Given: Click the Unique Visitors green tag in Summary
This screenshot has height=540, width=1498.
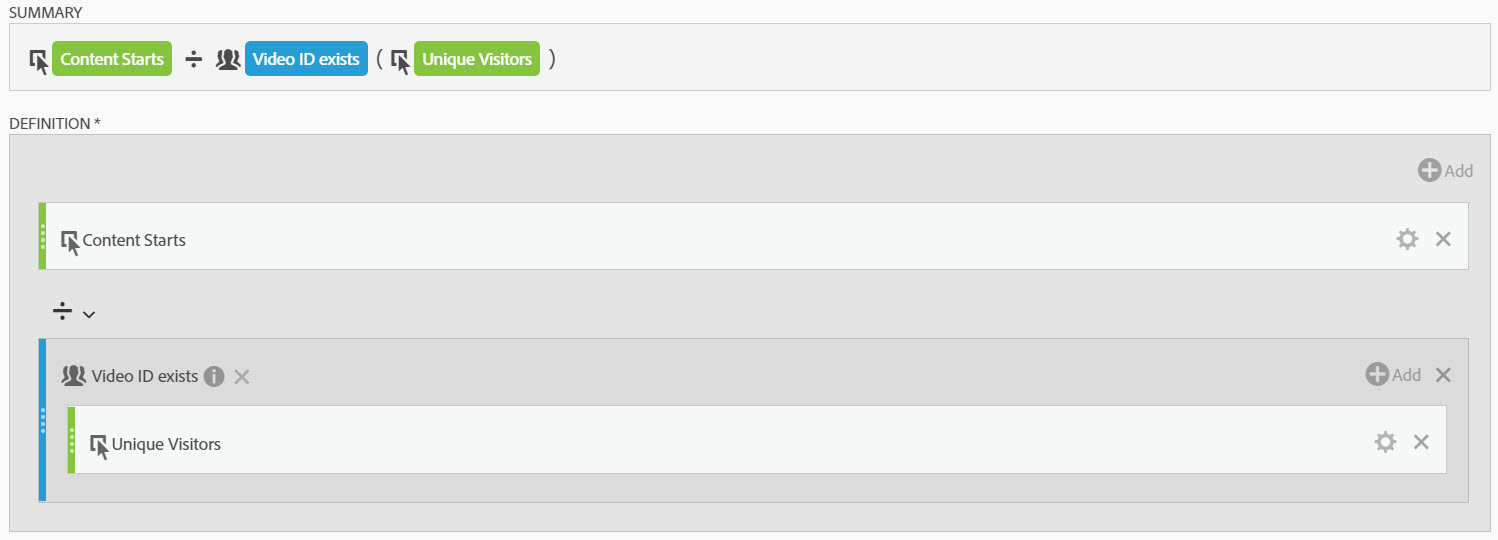Looking at the screenshot, I should coord(476,59).
